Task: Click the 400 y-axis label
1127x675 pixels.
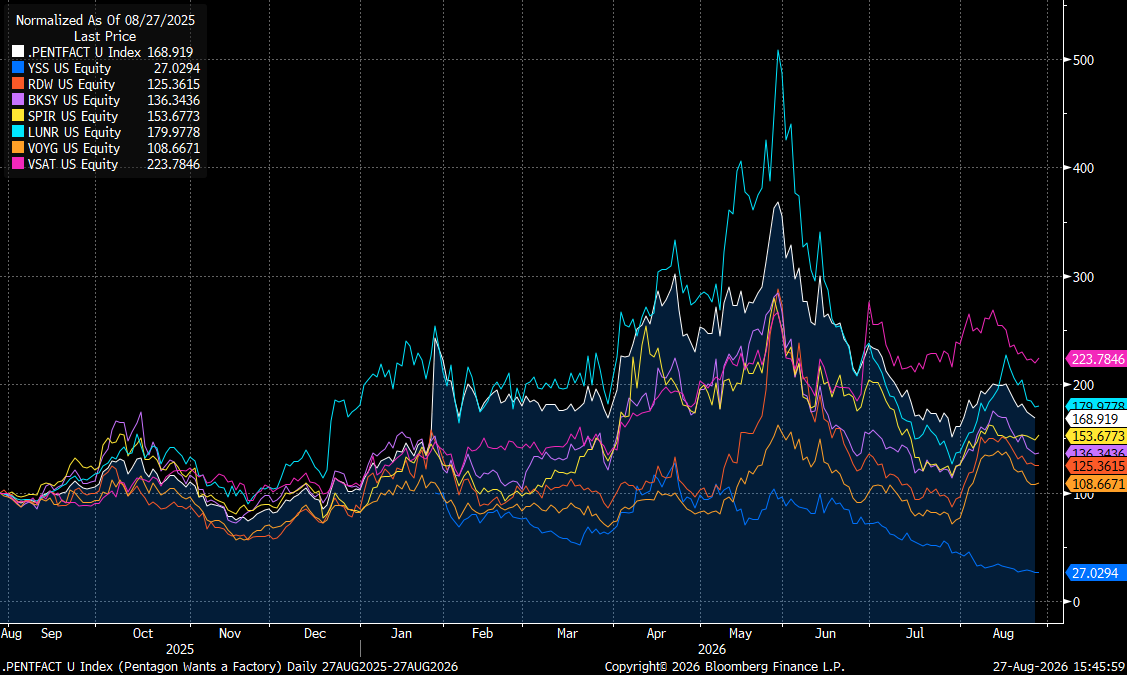Action: [1083, 168]
